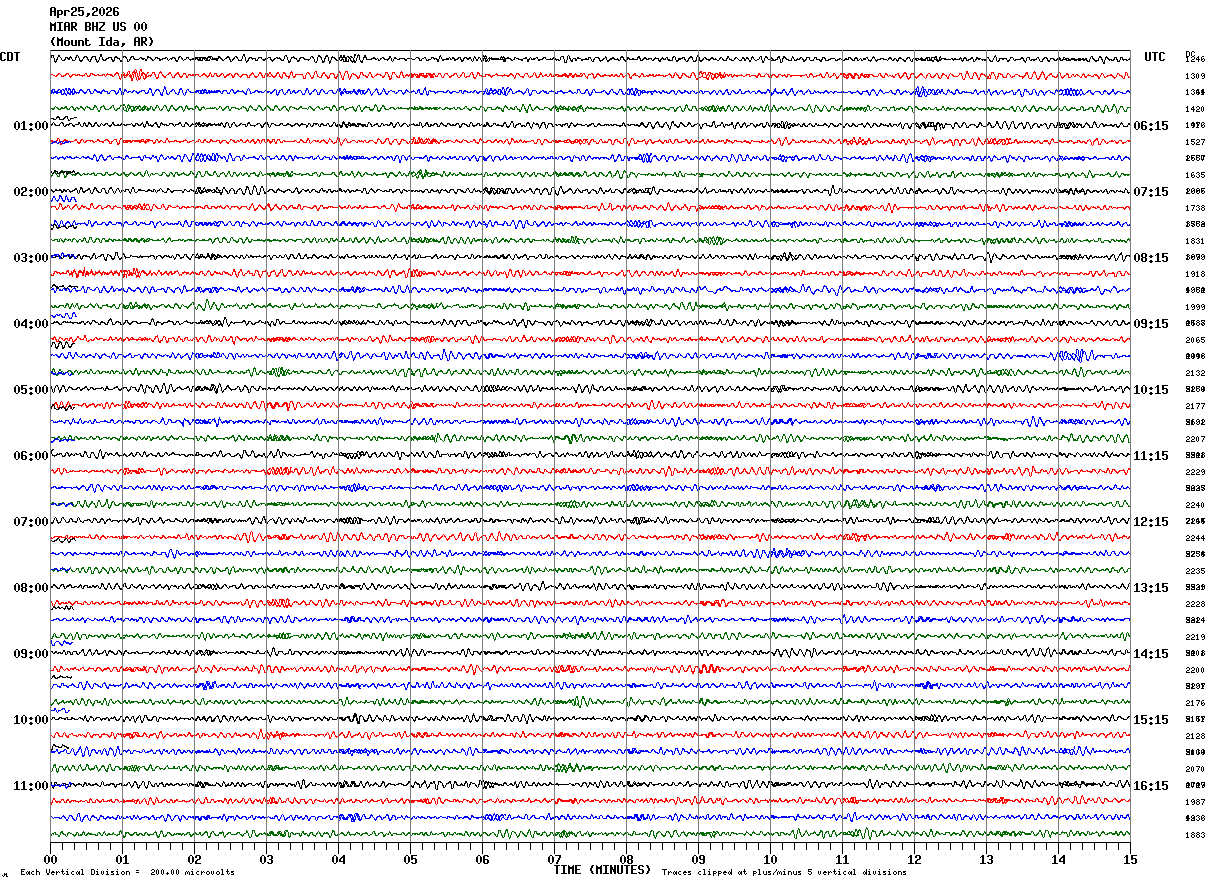Click the DC offset value '1309'
Screen dimensions: 1210x886
[1195, 76]
